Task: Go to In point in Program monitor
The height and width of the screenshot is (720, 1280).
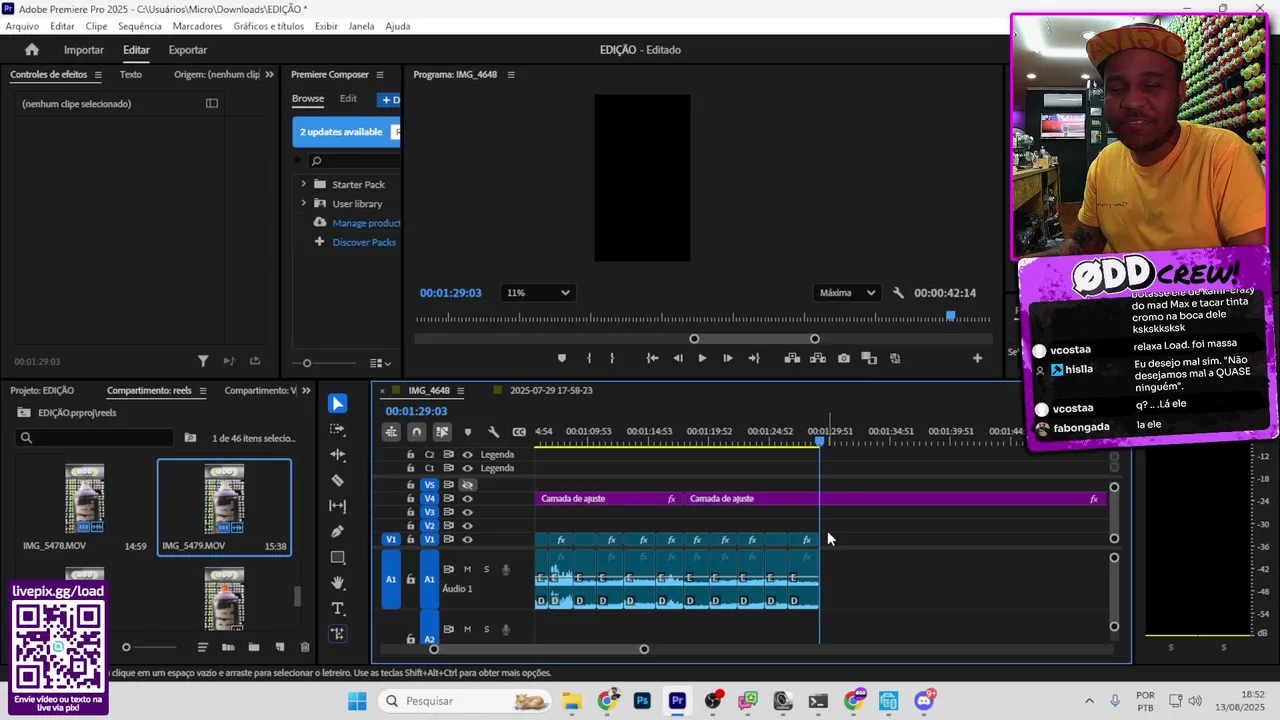Action: 652,358
